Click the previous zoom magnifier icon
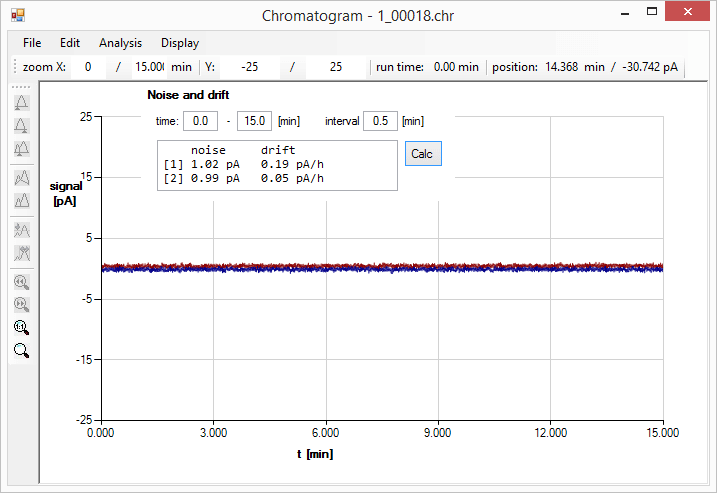This screenshot has width=717, height=493. [21, 281]
